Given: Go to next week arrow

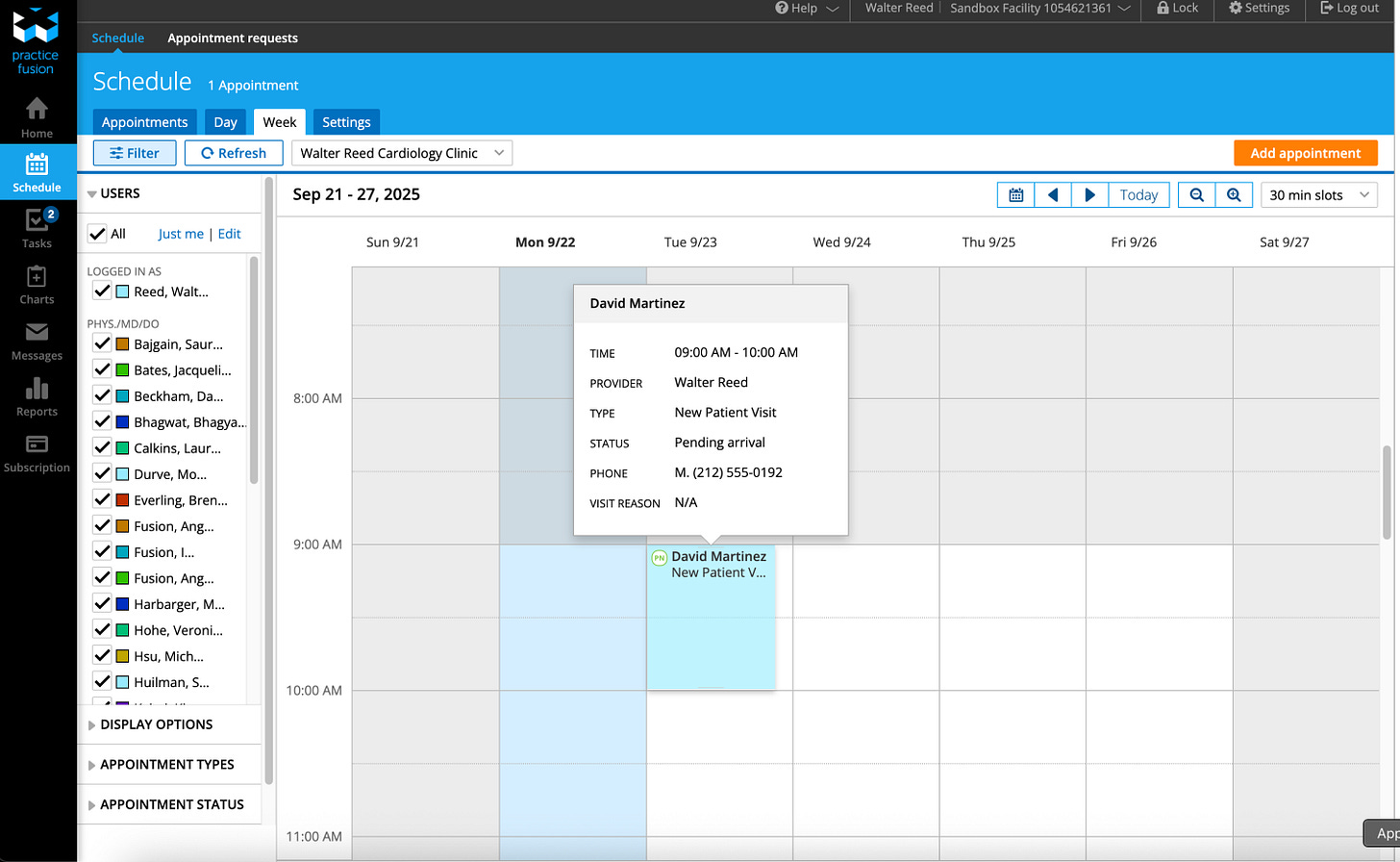Looking at the screenshot, I should coord(1089,194).
